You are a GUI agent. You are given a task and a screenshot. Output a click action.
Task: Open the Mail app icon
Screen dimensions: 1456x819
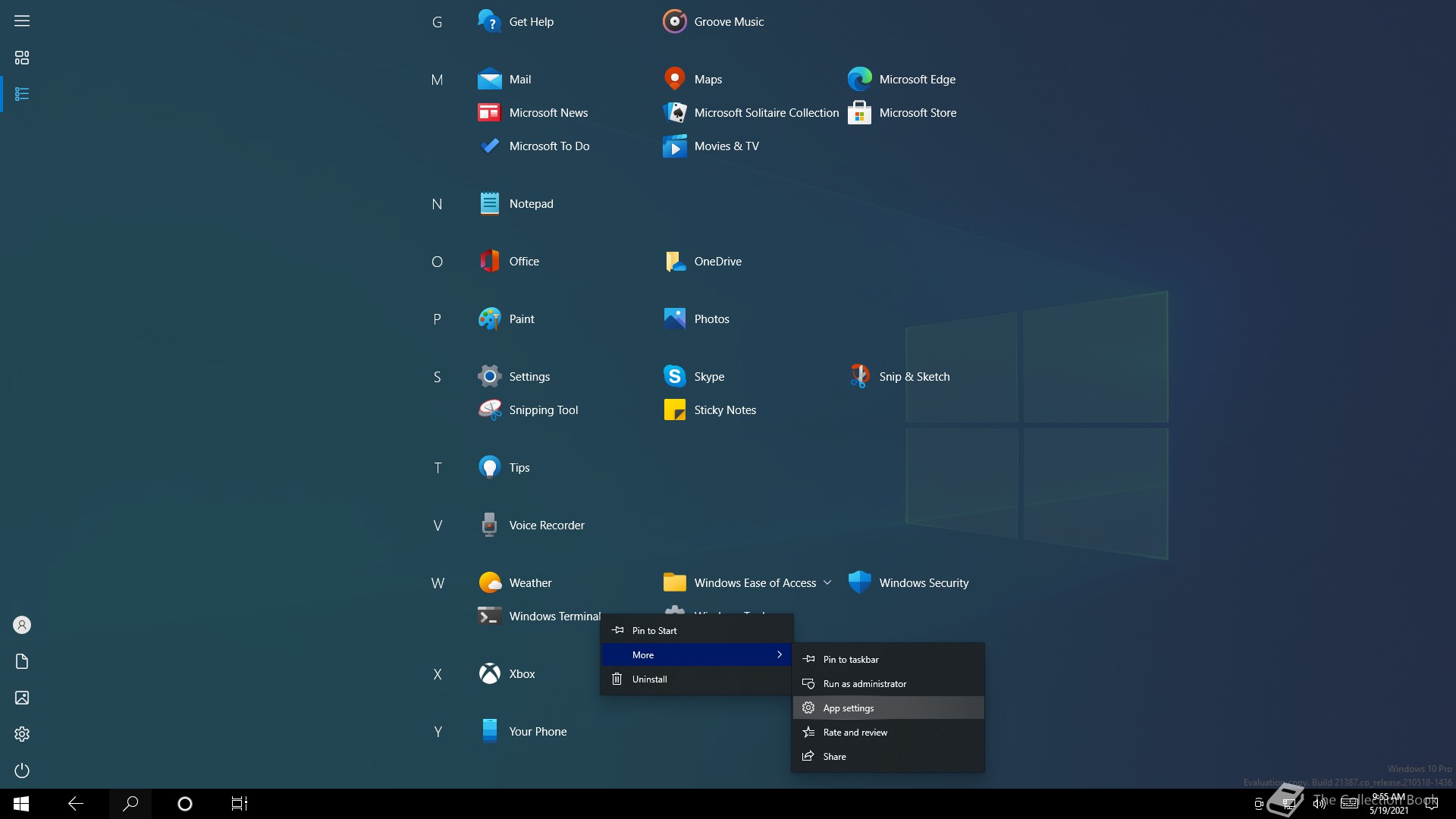point(489,79)
